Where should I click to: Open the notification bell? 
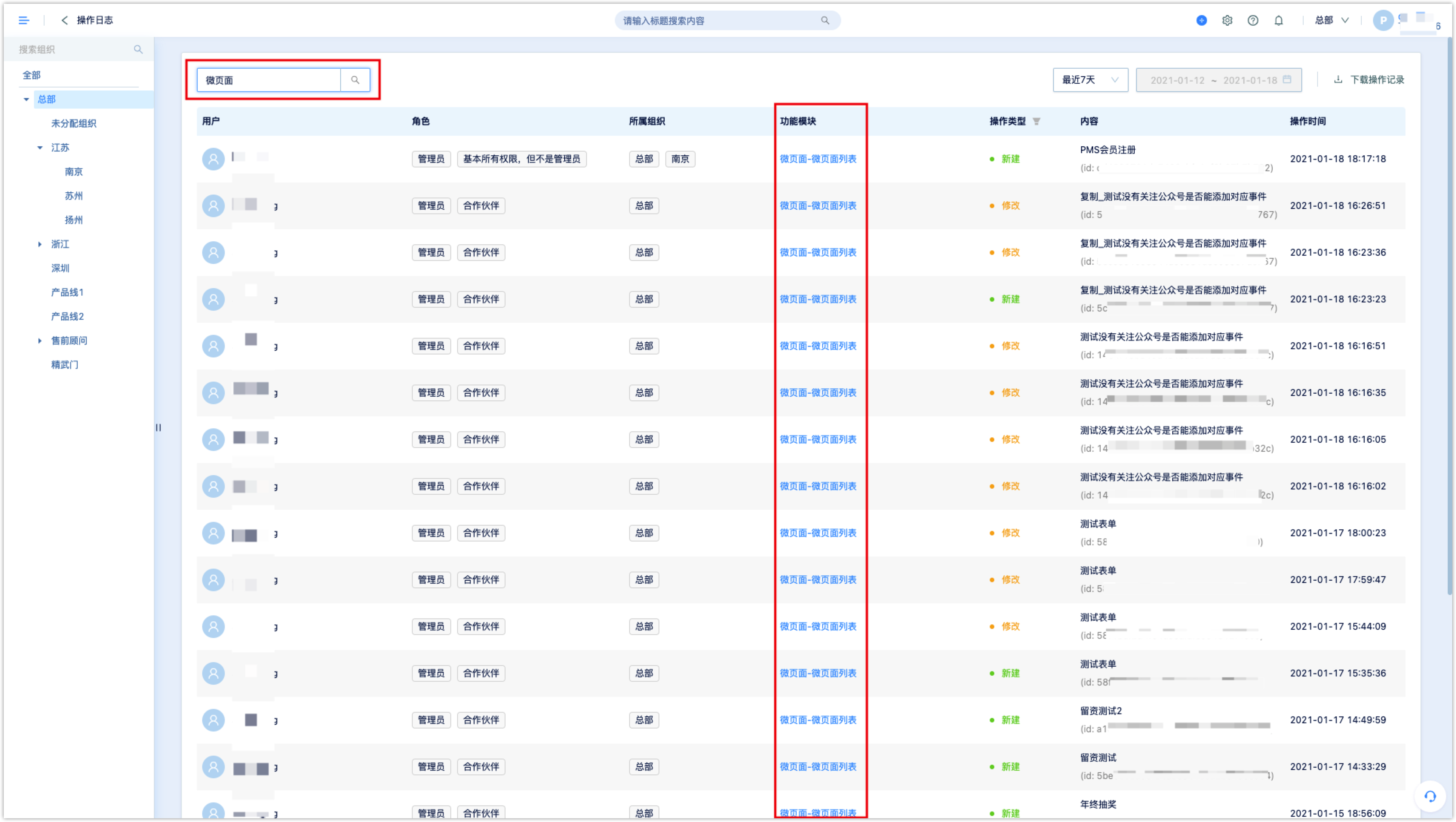[x=1278, y=20]
